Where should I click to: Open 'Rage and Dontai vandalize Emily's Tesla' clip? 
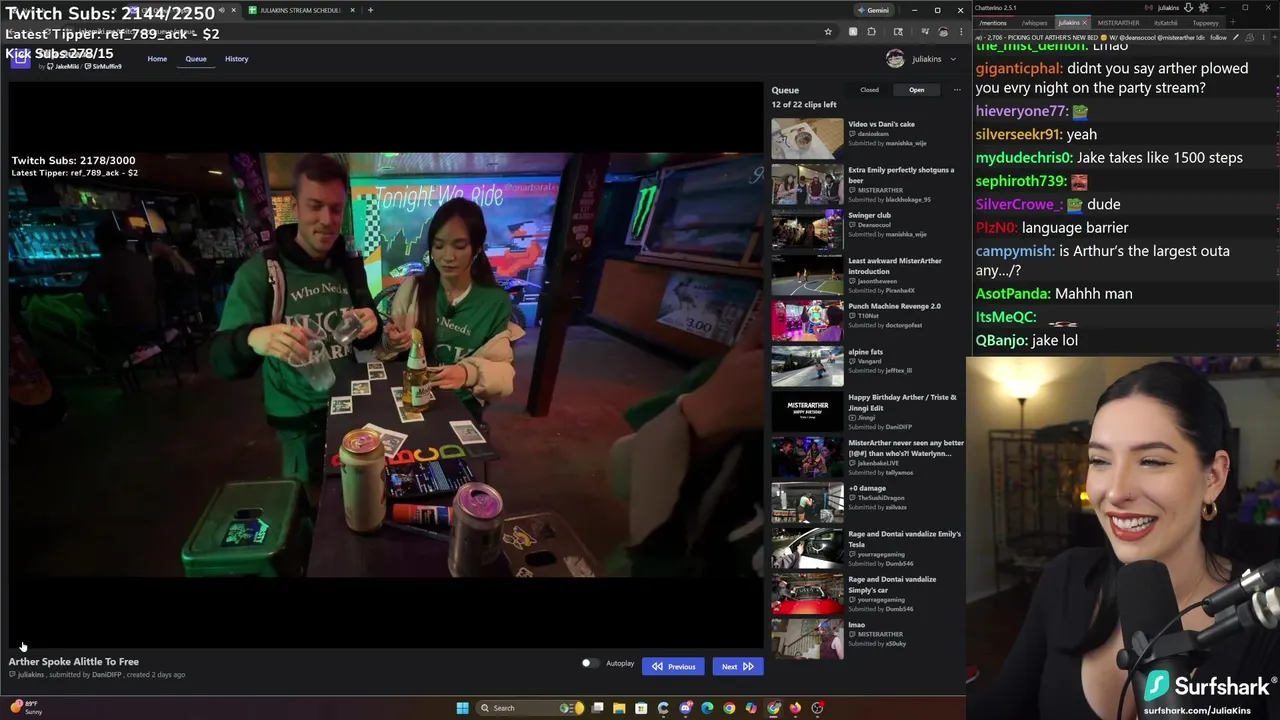pyautogui.click(x=807, y=548)
